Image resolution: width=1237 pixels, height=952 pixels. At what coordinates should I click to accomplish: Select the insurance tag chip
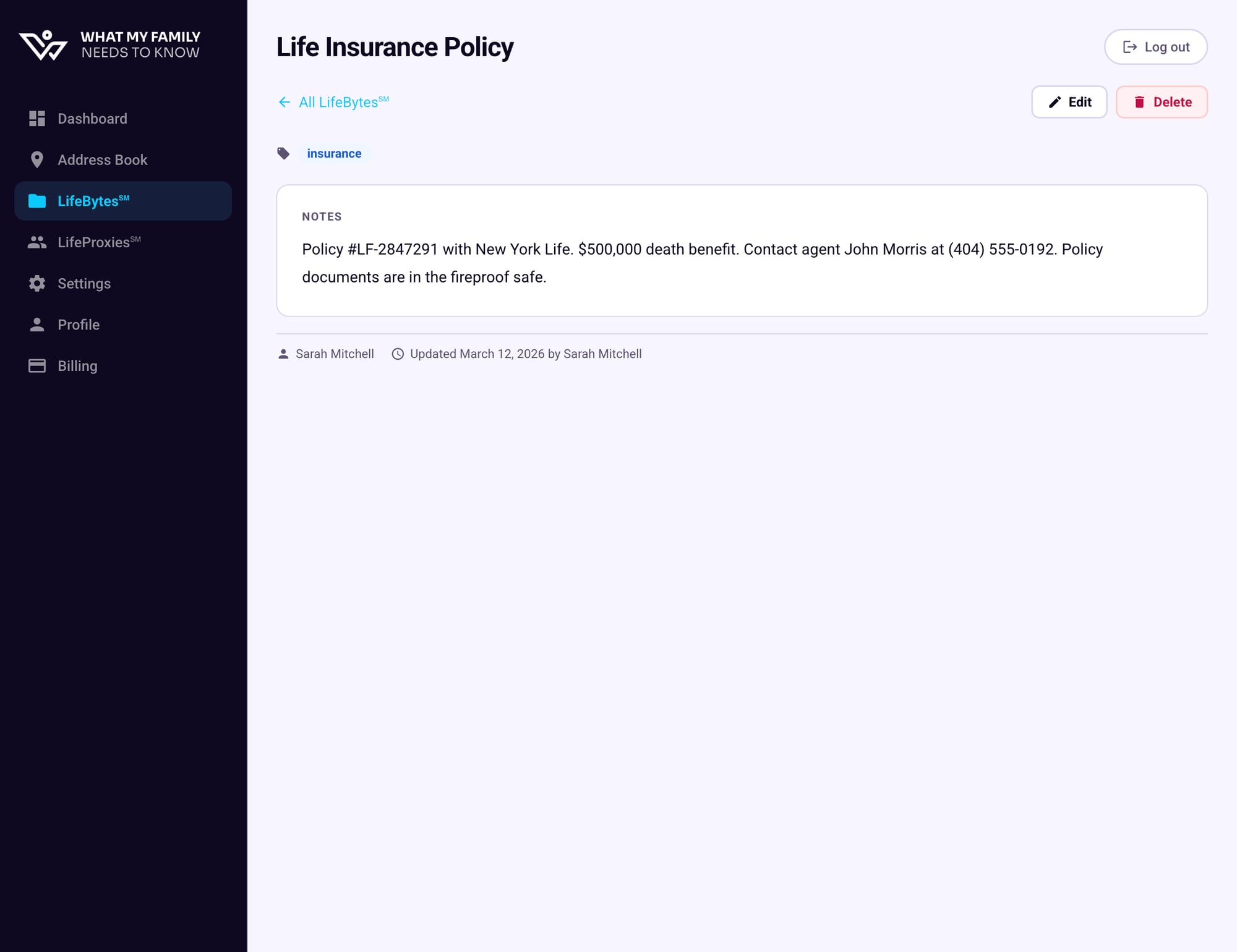[335, 153]
